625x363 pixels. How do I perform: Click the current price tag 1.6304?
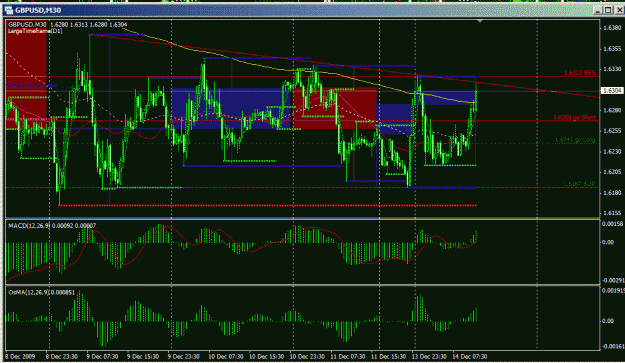(611, 91)
